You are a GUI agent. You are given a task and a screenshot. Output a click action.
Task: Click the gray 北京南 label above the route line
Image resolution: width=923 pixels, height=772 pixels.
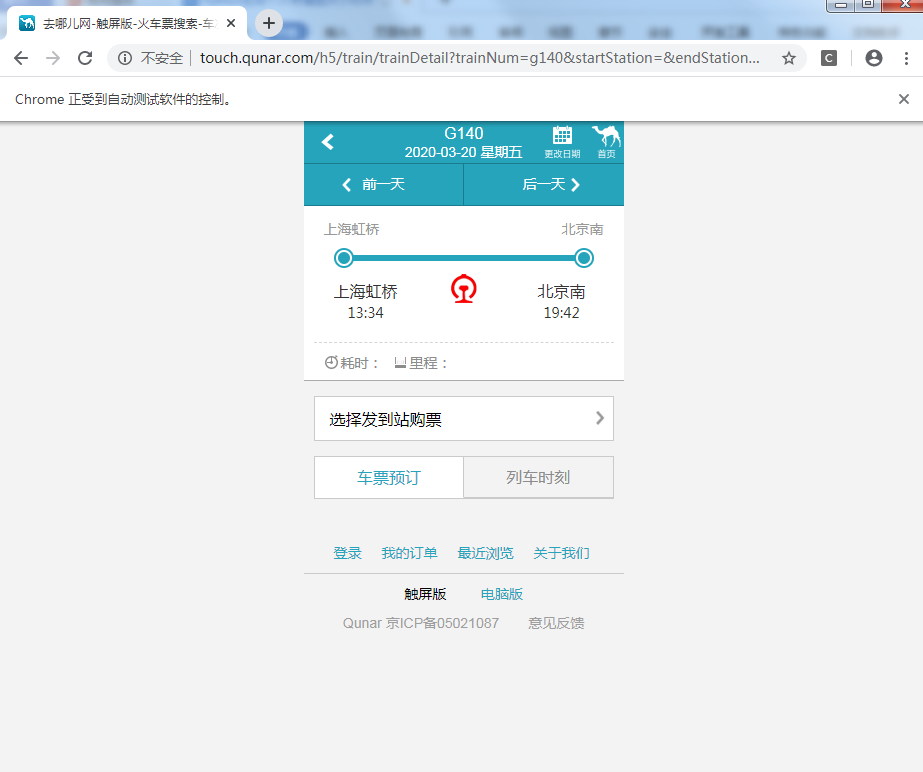click(582, 229)
